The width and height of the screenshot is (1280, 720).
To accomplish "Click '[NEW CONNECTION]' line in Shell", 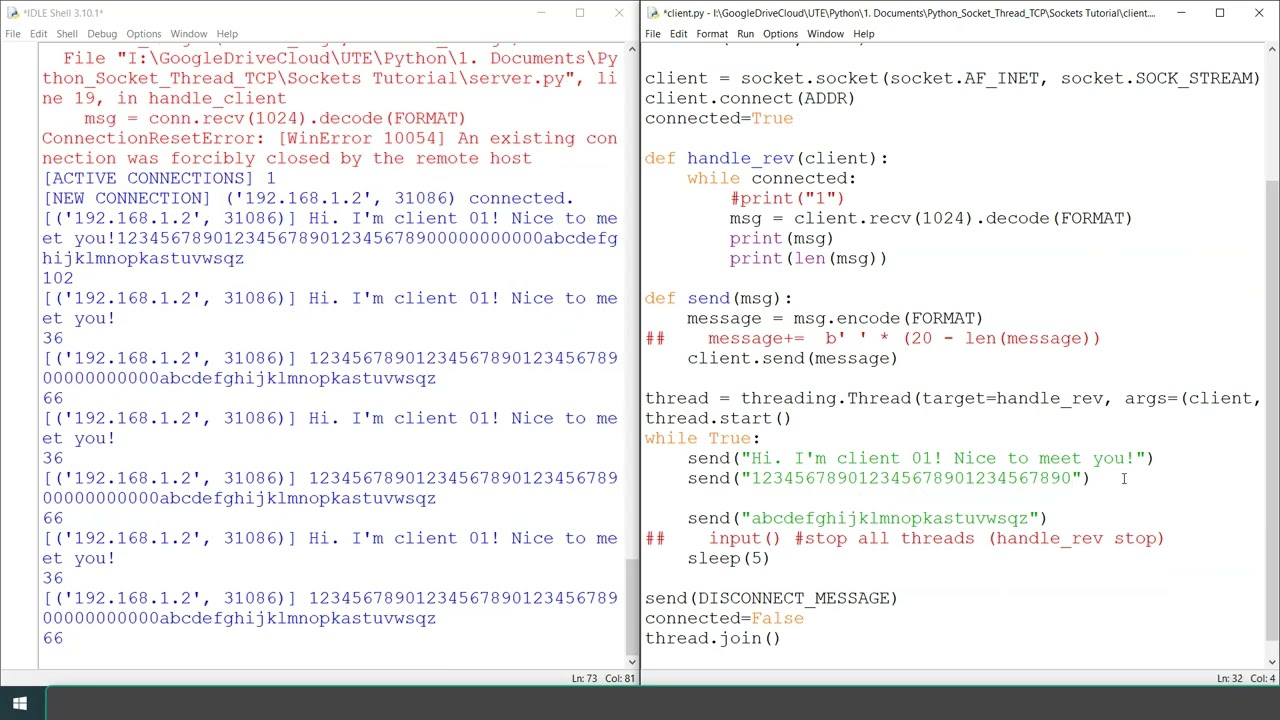I will point(308,198).
